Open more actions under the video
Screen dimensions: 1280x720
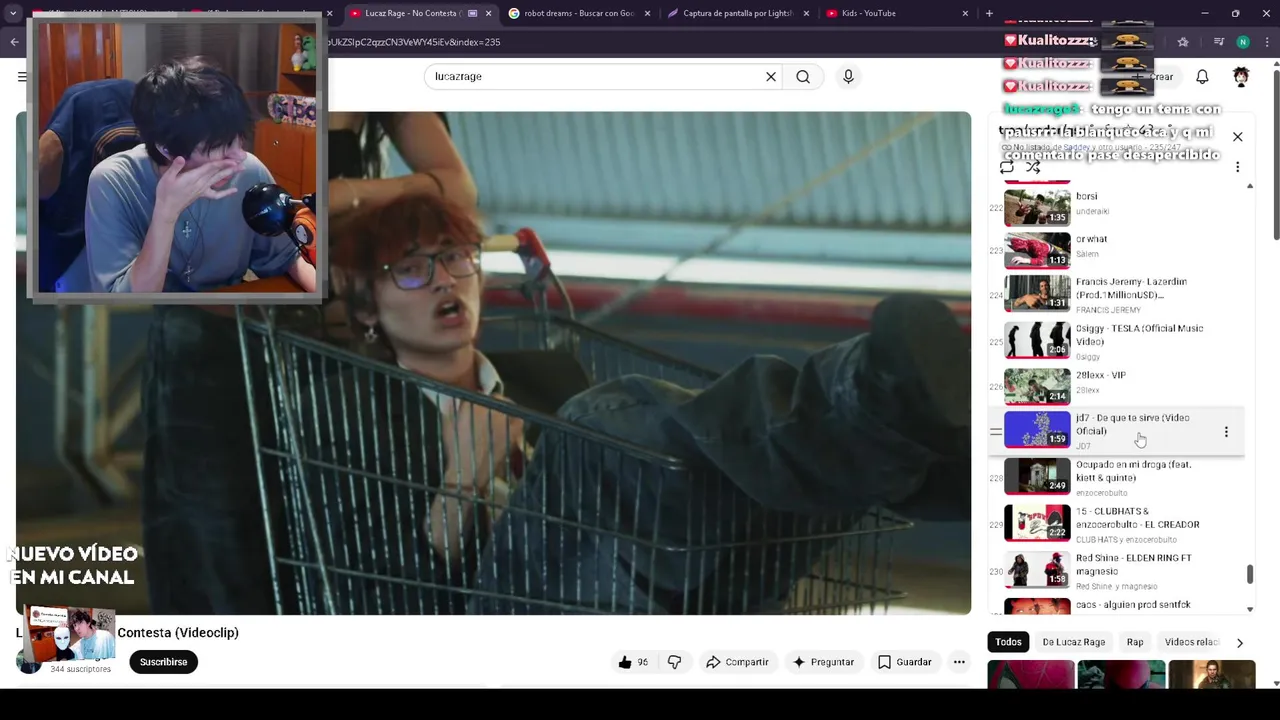click(959, 662)
